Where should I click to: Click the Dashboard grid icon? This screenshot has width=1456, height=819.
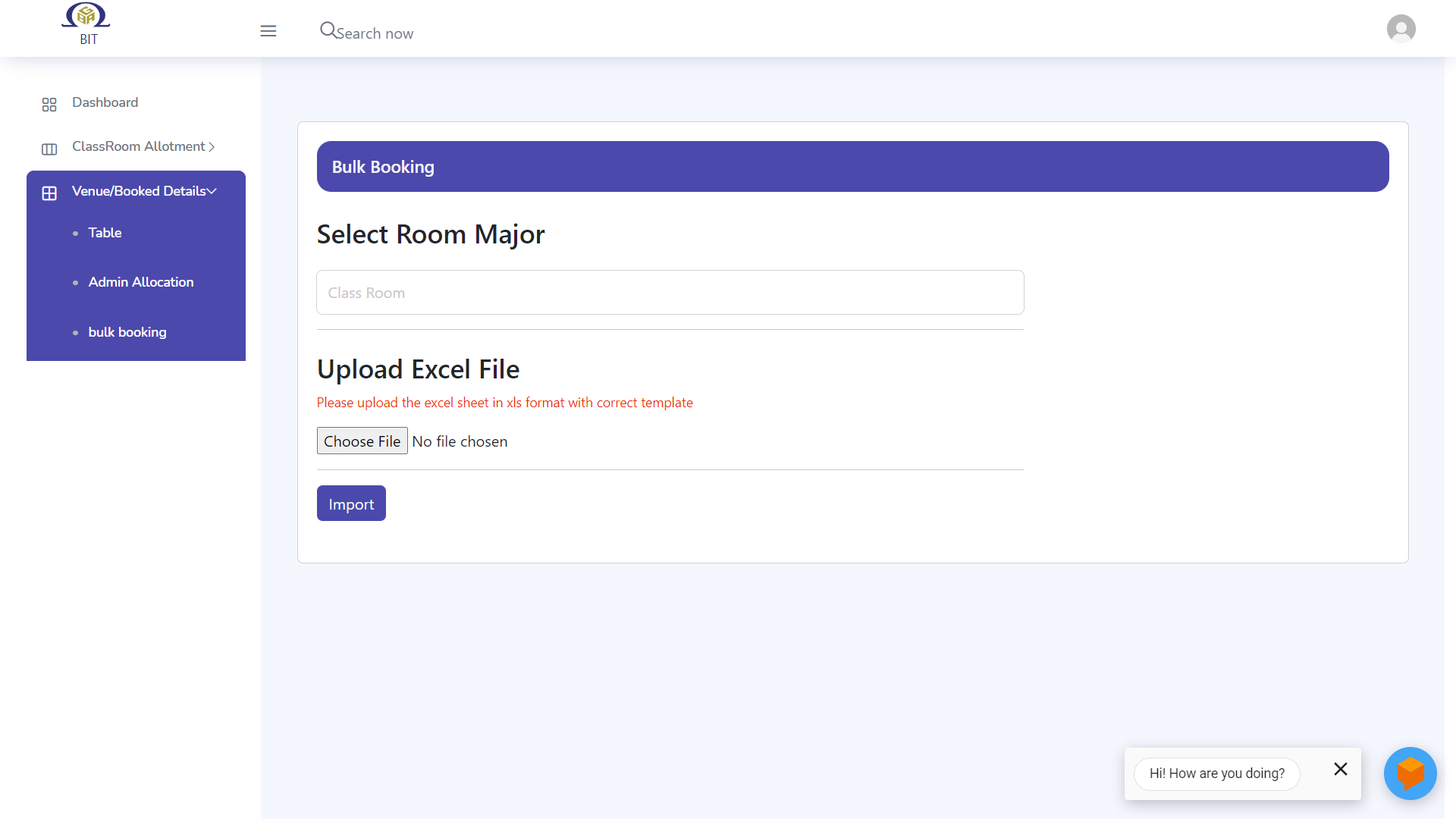click(x=49, y=105)
